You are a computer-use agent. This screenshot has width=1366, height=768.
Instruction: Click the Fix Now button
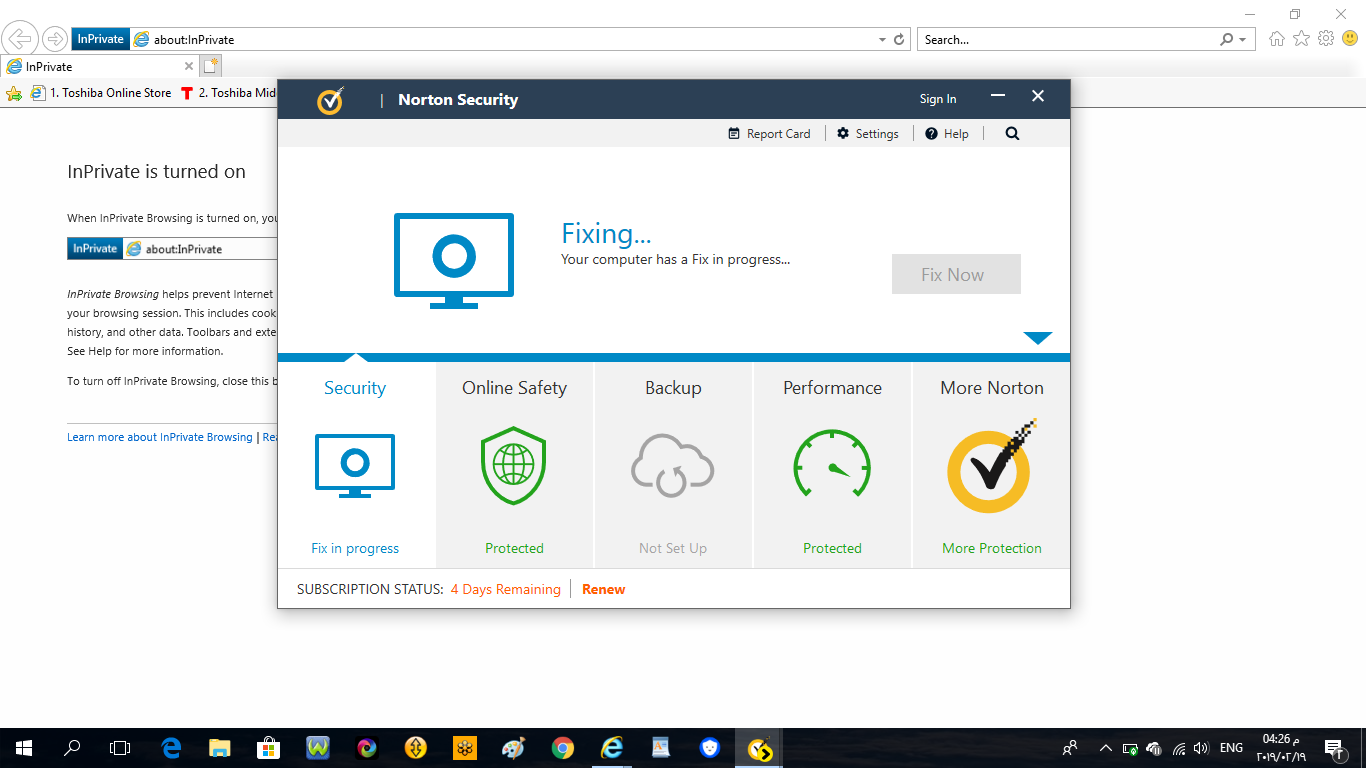point(956,274)
